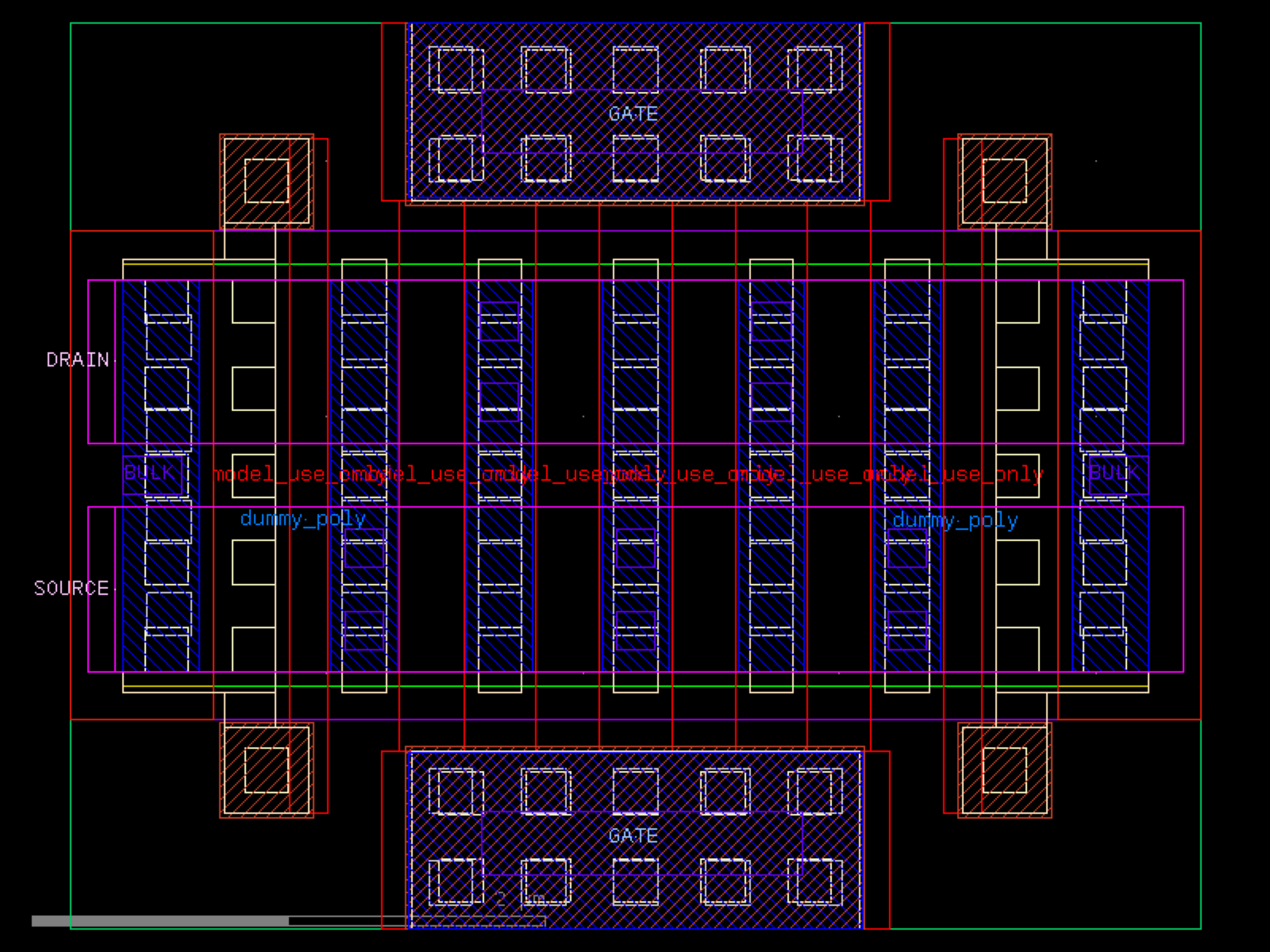This screenshot has width=1270, height=952.
Task: Select the SOURCE pin label
Action: [71, 588]
